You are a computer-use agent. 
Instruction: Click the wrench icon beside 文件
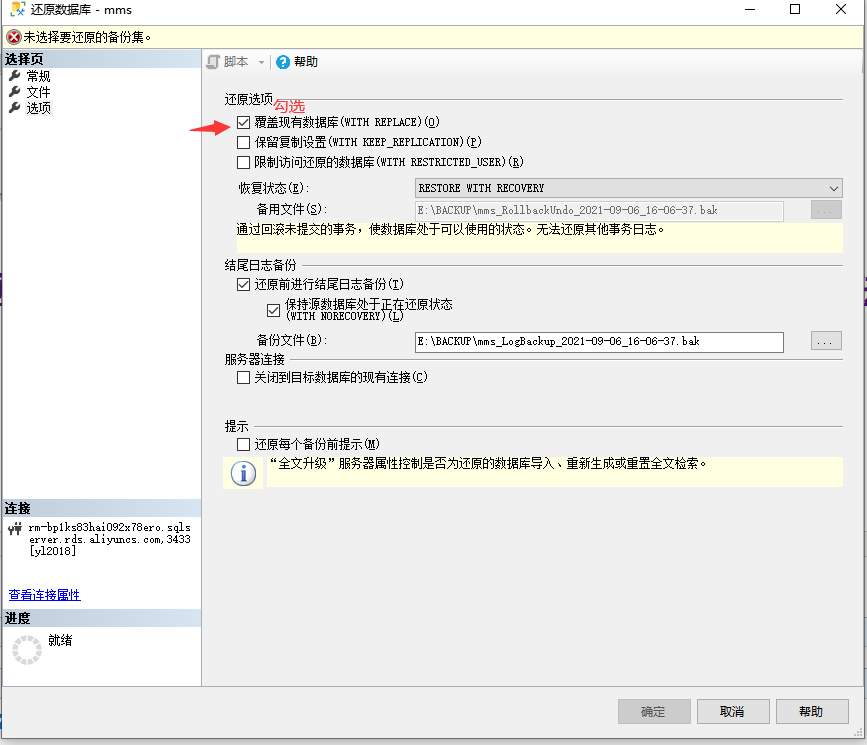[15, 92]
